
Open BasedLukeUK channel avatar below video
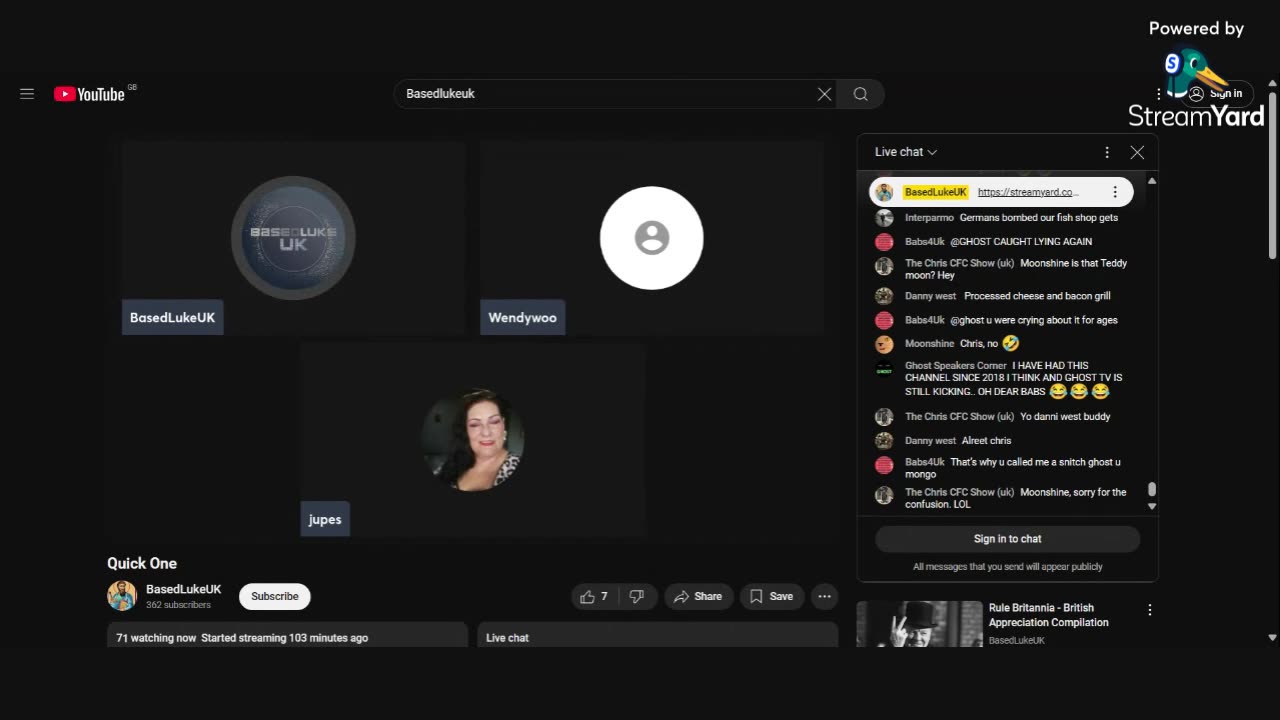122,596
